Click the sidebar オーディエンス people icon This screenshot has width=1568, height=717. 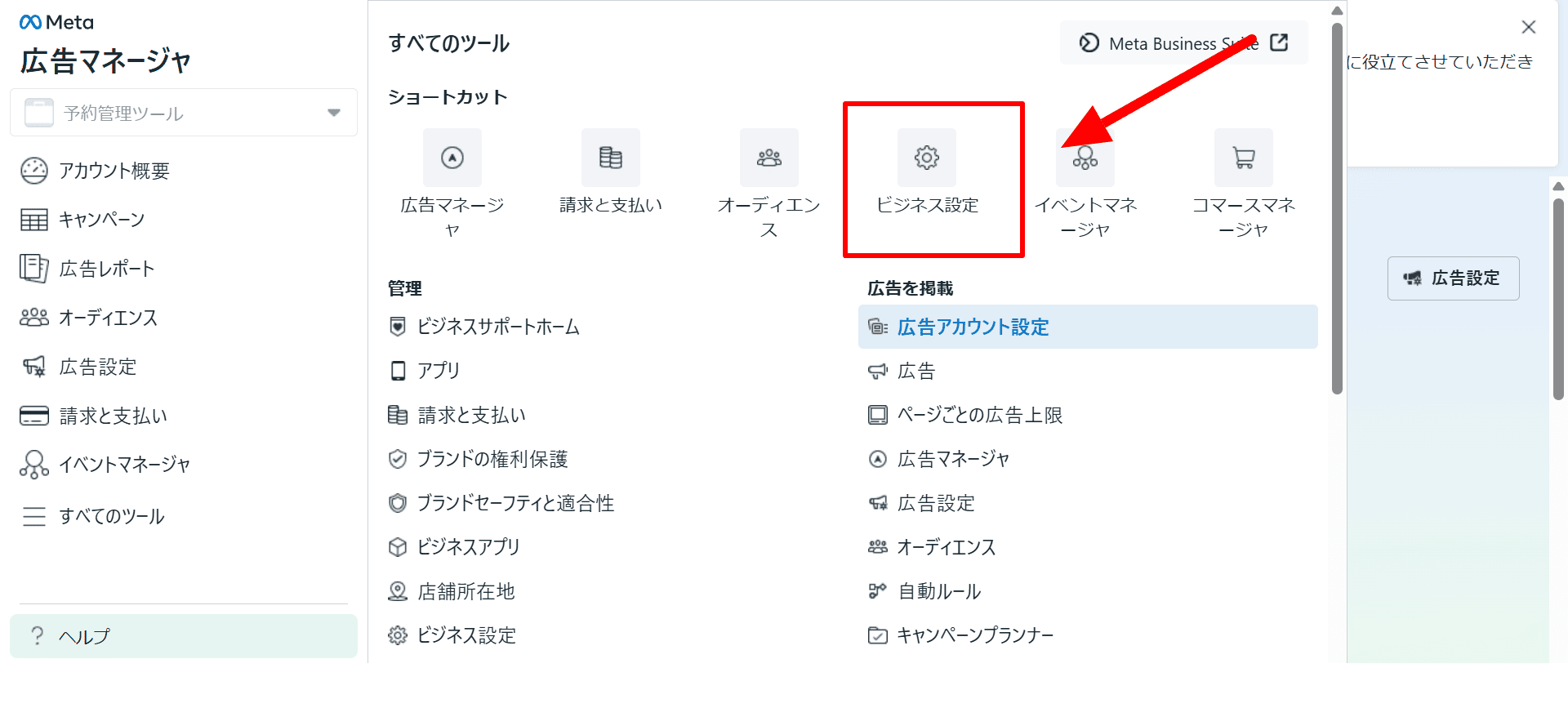34,318
